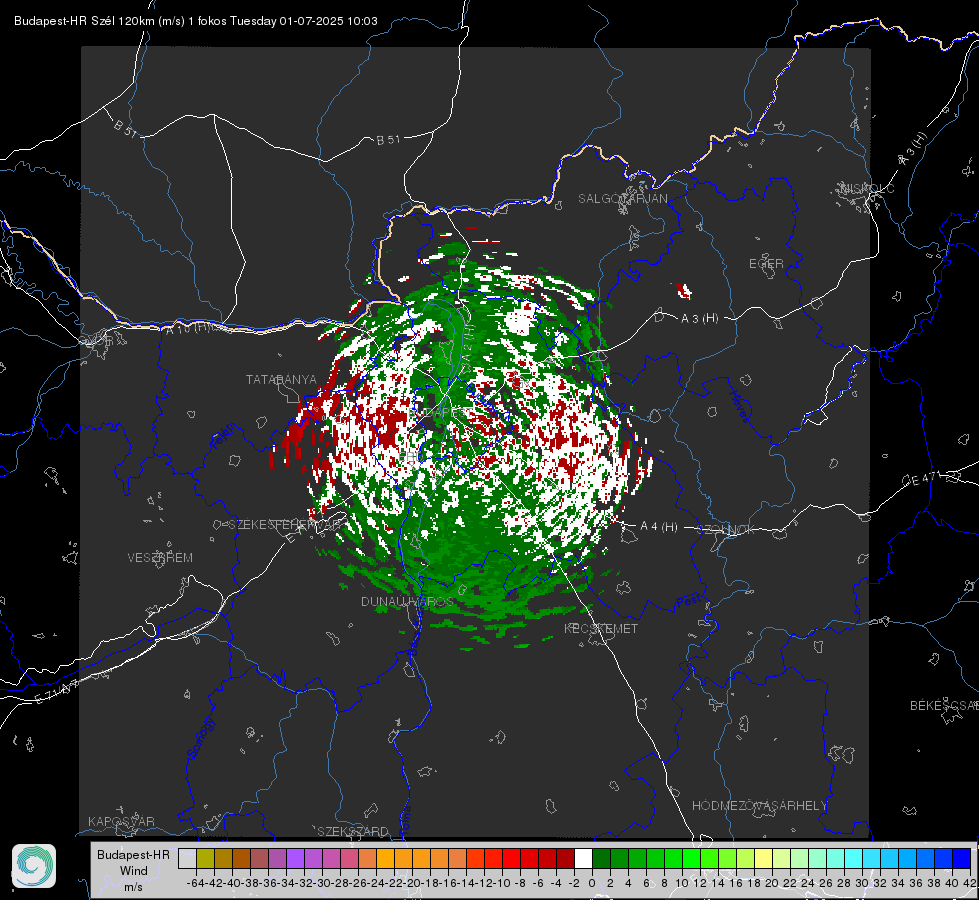Click the white swatch at 0 m/s
Image resolution: width=979 pixels, height=900 pixels.
pyautogui.click(x=583, y=858)
